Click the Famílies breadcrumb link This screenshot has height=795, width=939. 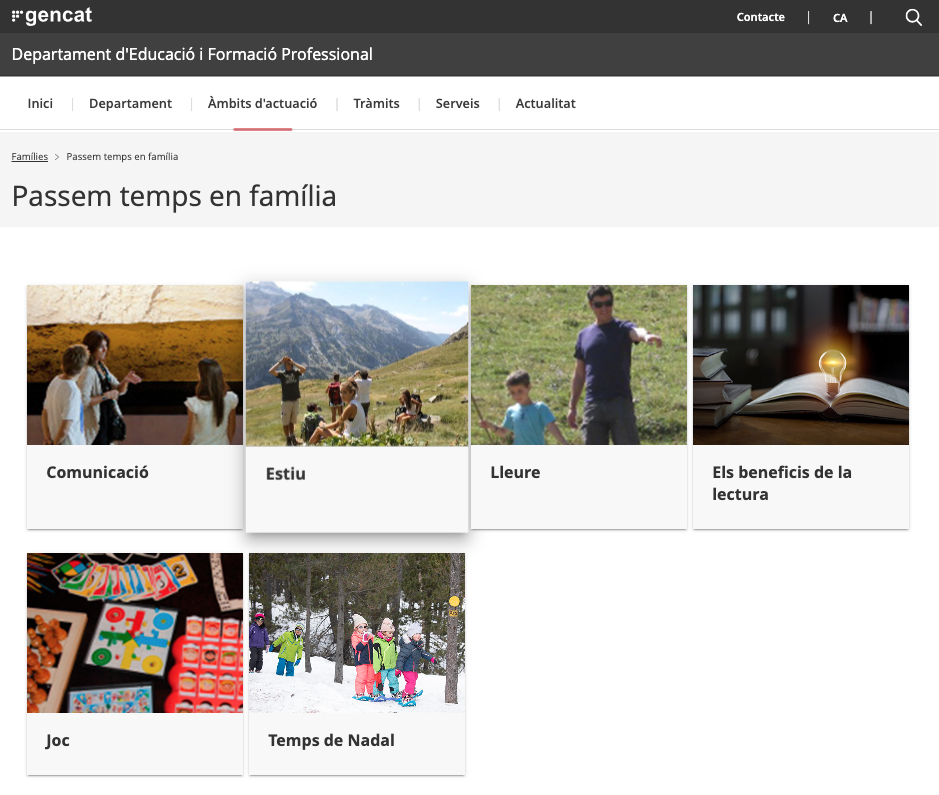click(29, 157)
